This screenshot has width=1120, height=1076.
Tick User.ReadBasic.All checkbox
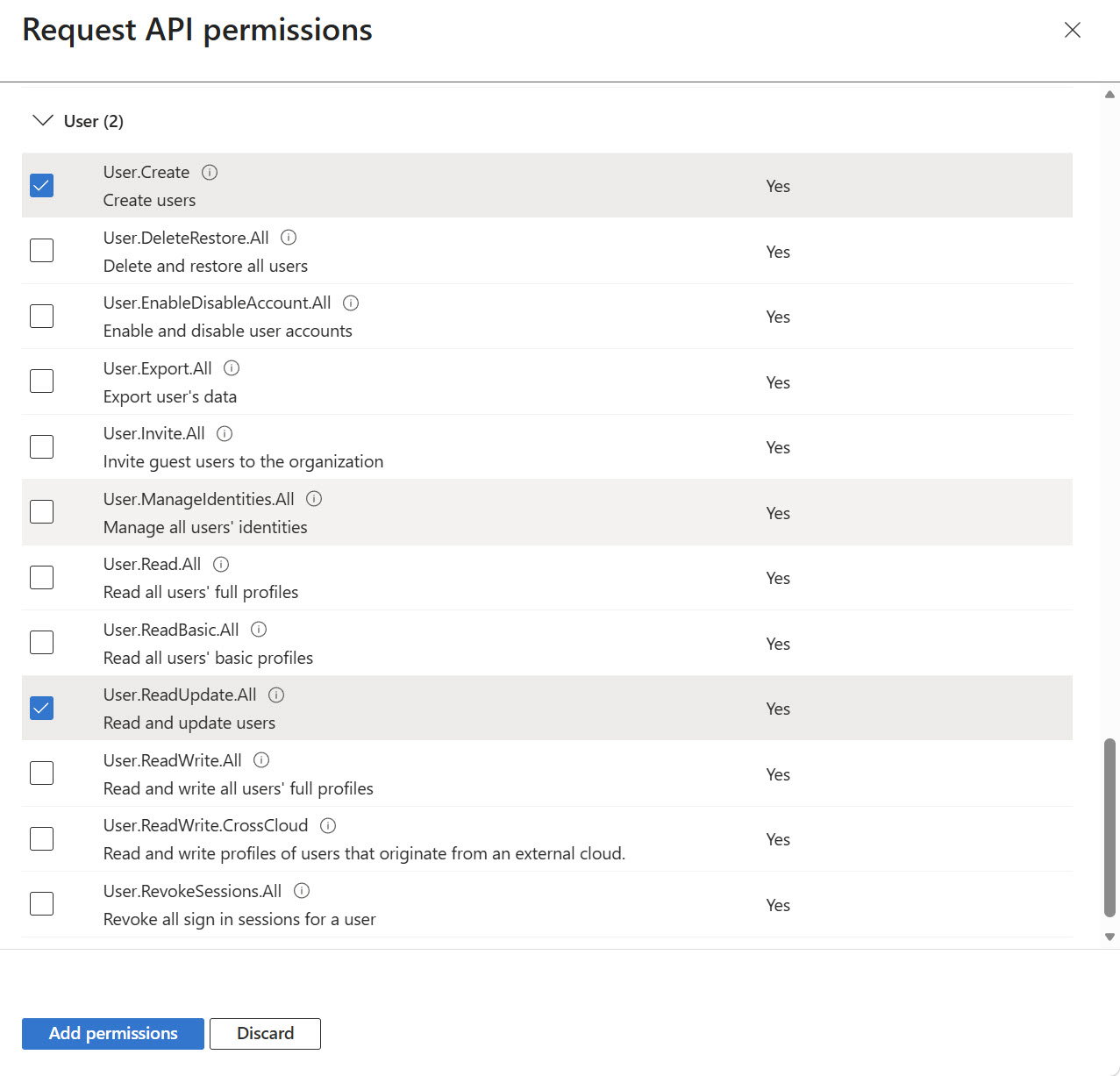(x=41, y=643)
